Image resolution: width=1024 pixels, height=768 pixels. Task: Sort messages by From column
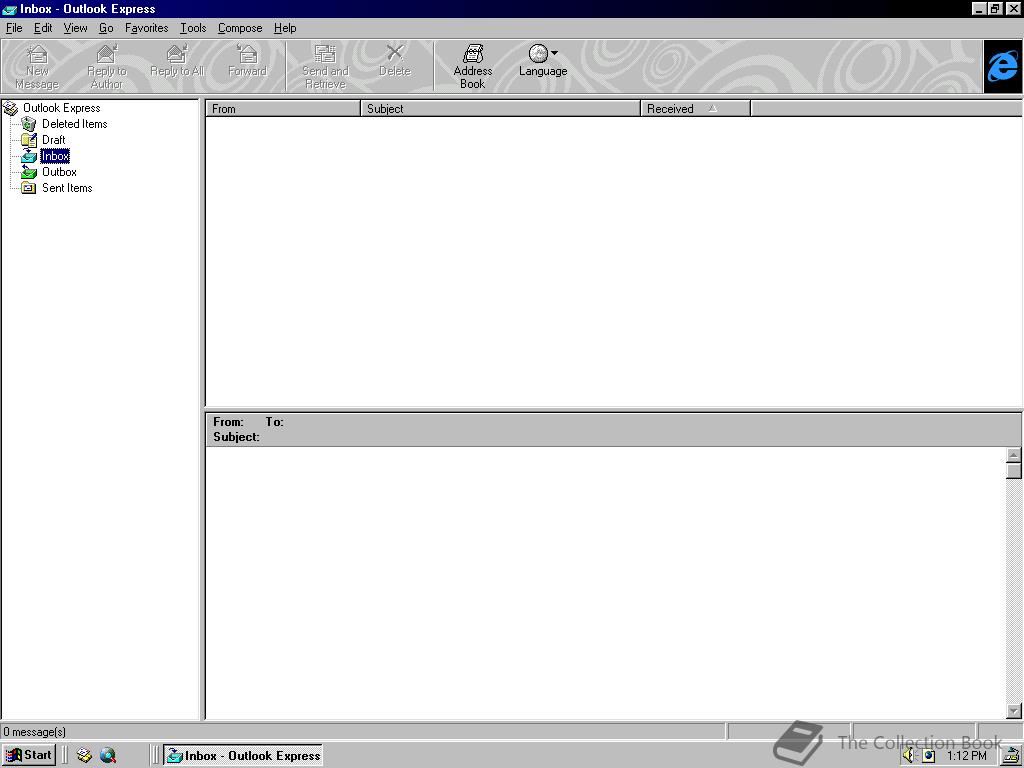point(283,108)
